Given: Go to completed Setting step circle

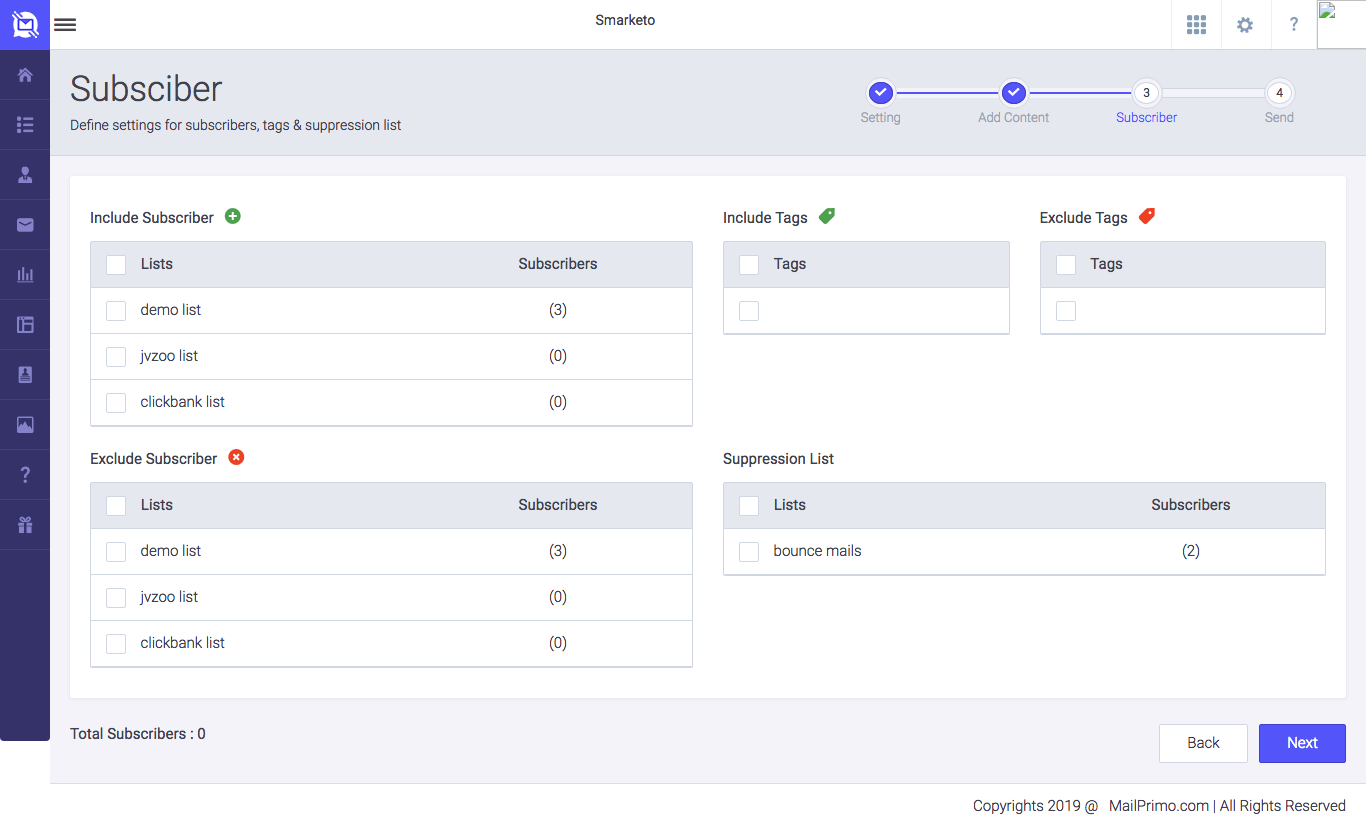Looking at the screenshot, I should (x=880, y=93).
